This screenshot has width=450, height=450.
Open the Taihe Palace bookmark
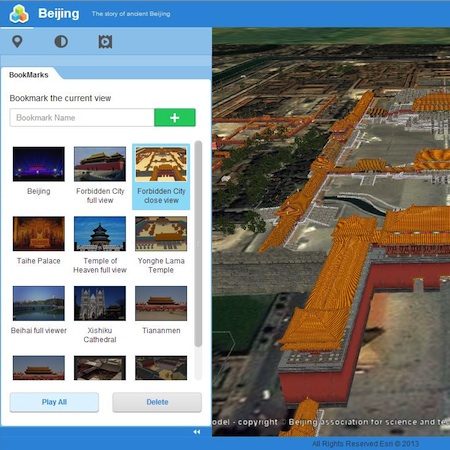point(39,234)
